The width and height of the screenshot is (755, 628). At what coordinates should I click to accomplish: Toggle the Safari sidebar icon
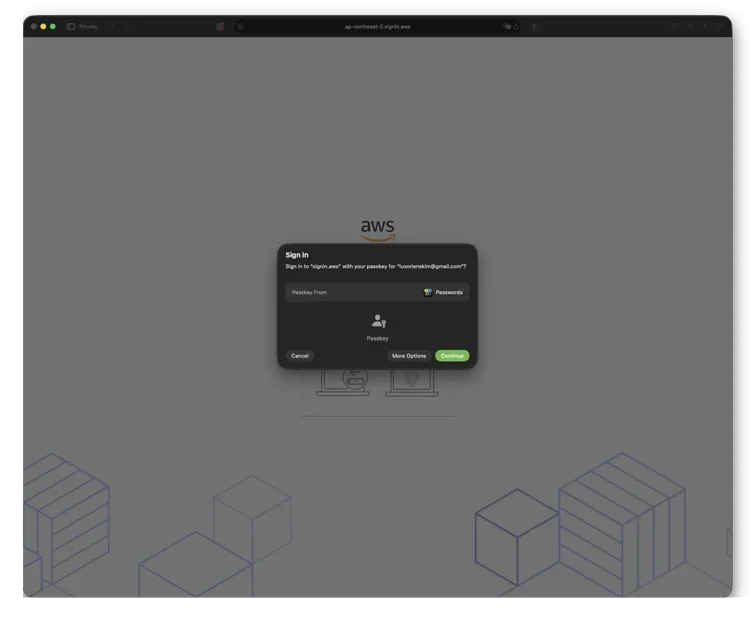[71, 26]
